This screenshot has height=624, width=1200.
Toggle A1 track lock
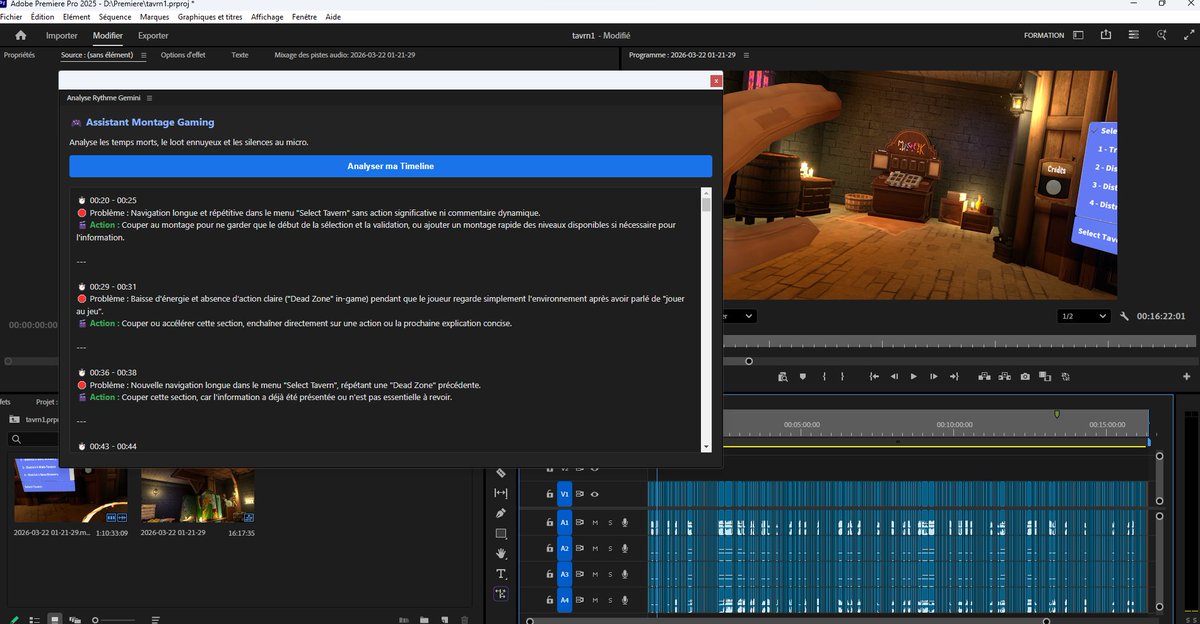(x=549, y=522)
